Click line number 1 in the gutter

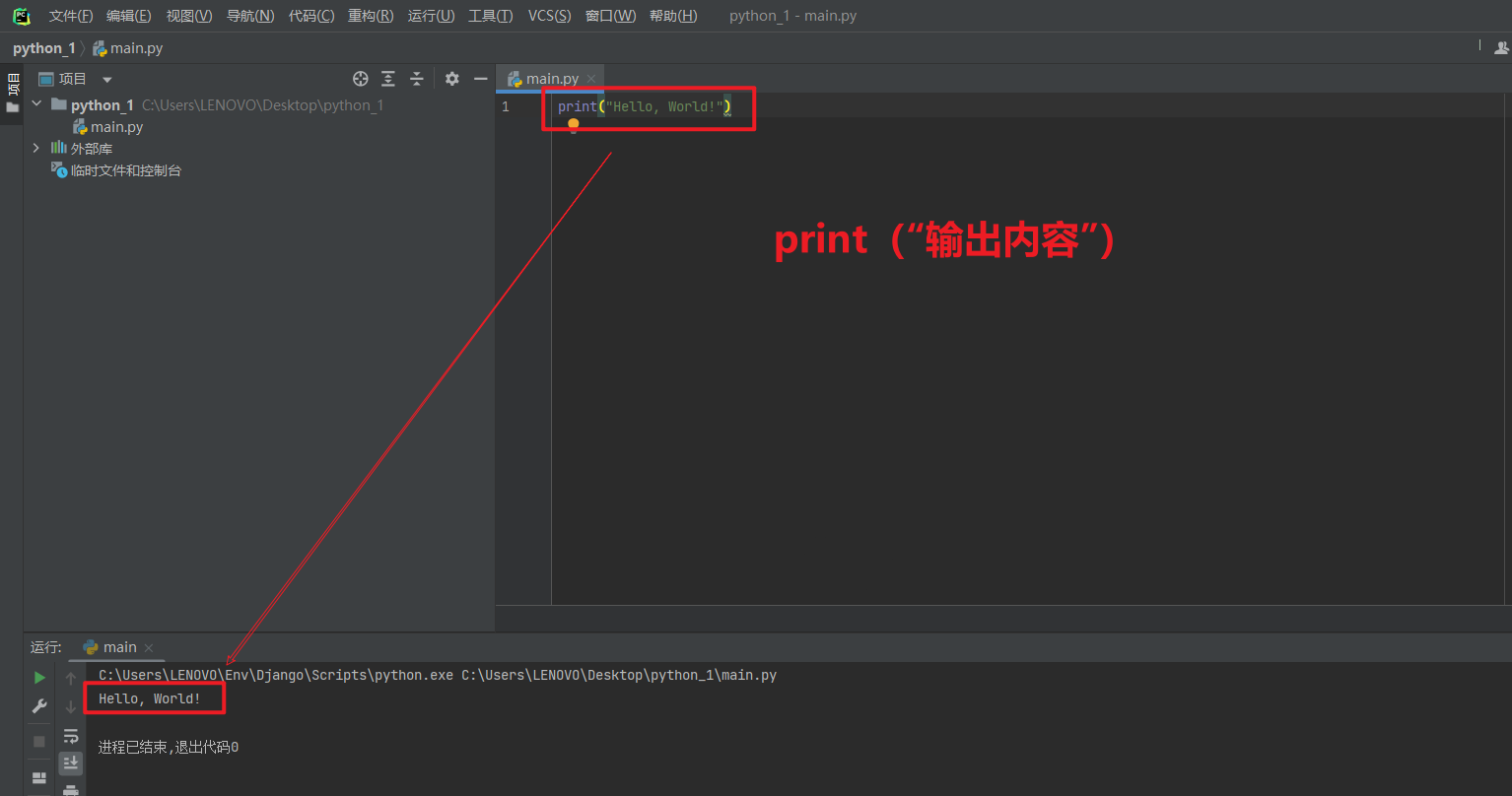[506, 106]
